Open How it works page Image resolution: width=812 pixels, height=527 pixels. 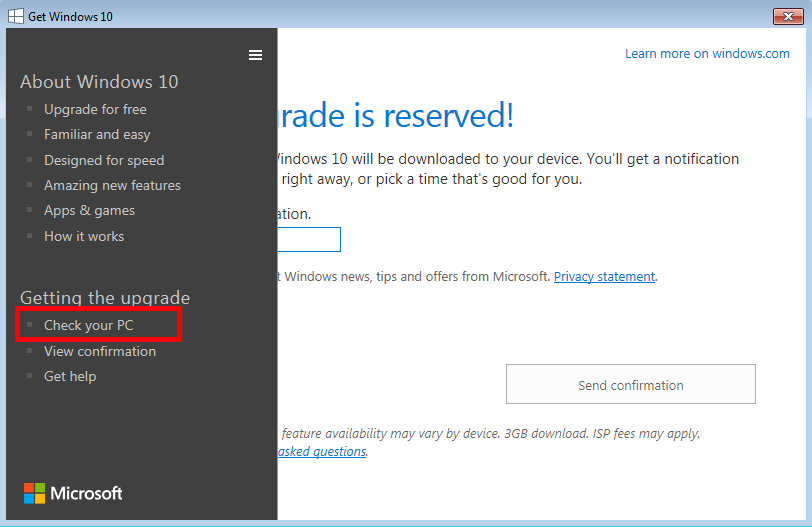pos(84,236)
